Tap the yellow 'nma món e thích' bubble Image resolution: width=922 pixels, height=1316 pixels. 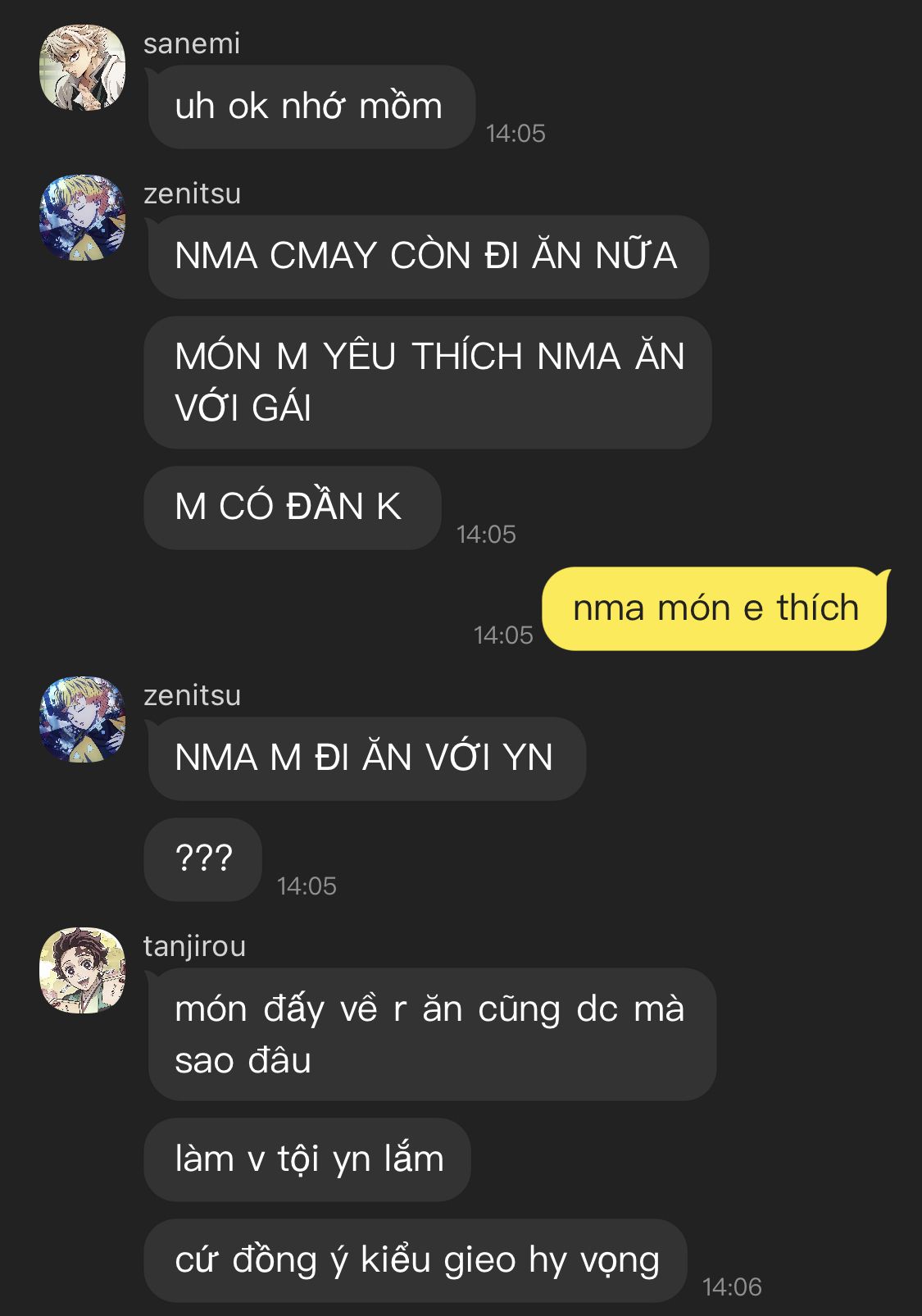tap(715, 608)
